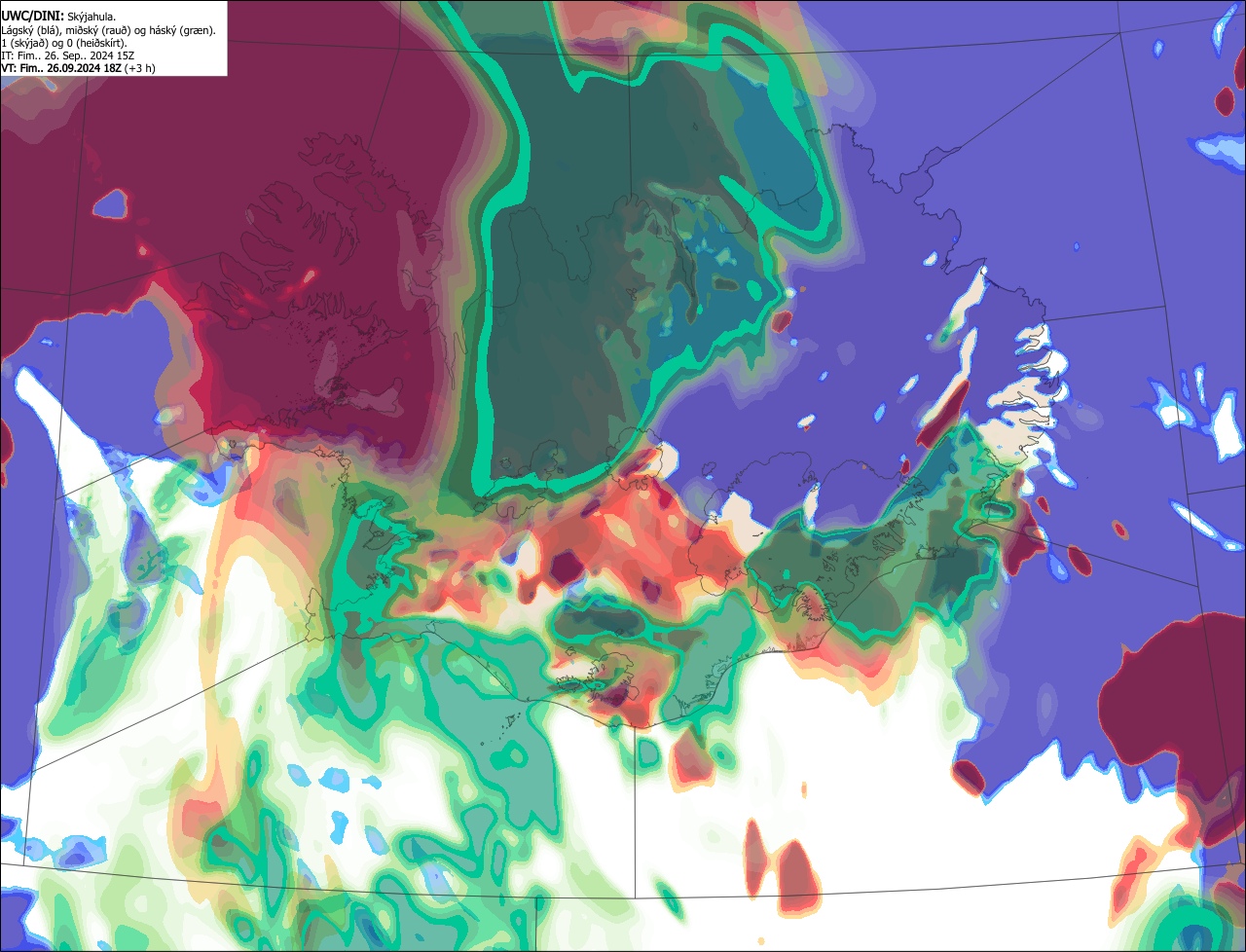Click the word "Skýjahula." in the legend
Screen dimensions: 1246x952
(x=92, y=18)
